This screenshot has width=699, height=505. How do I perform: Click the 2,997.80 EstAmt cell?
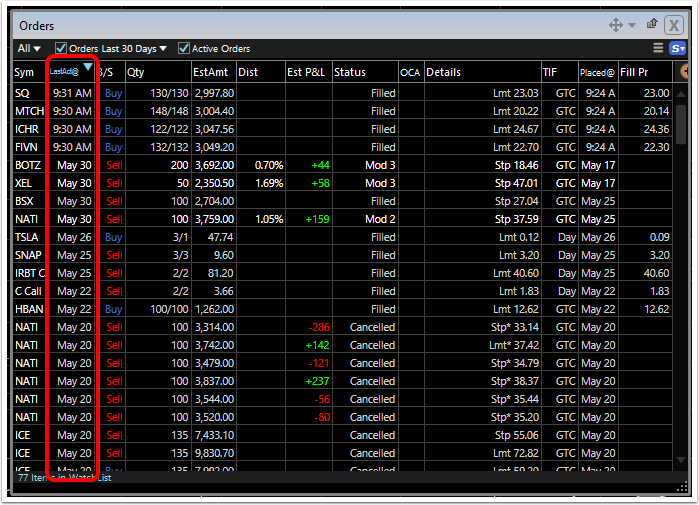click(214, 93)
